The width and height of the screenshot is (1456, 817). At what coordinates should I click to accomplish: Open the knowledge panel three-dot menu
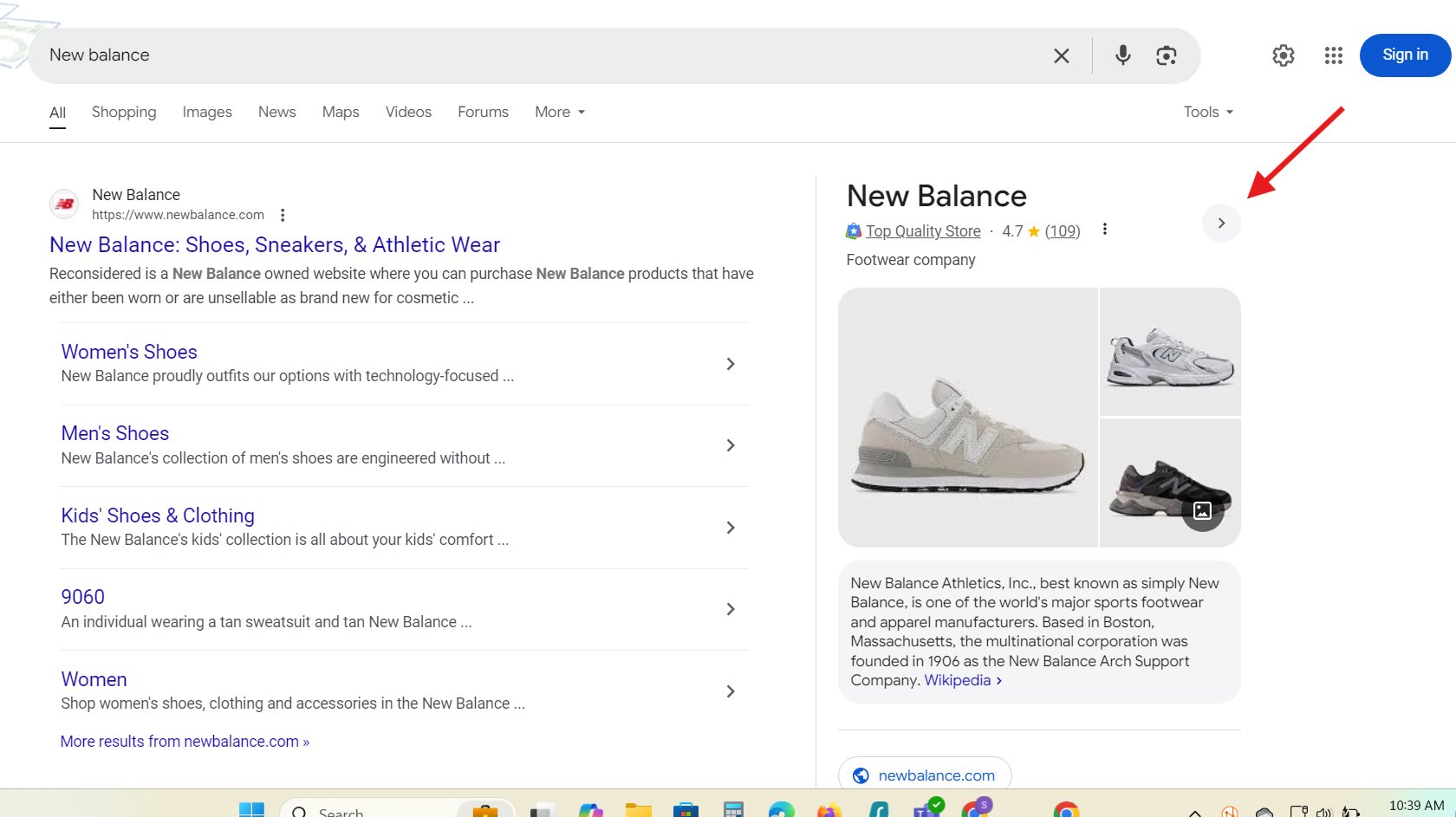coord(1105,229)
